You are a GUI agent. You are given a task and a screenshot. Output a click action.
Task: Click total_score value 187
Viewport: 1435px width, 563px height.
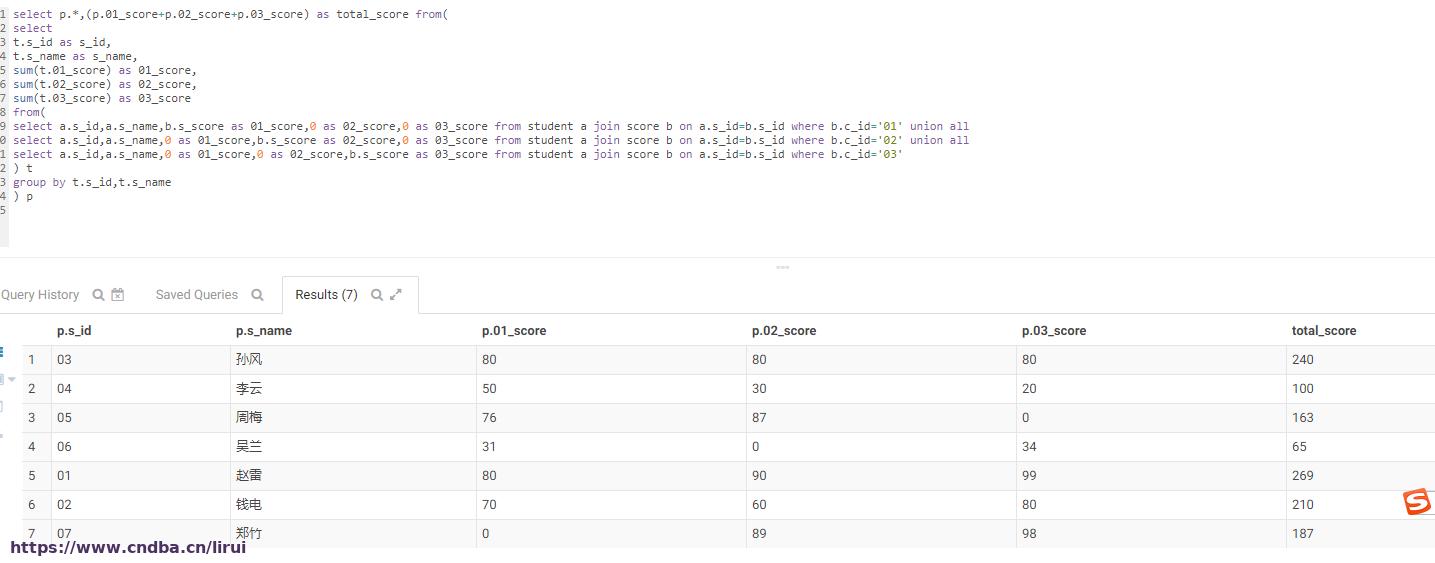click(x=1303, y=534)
